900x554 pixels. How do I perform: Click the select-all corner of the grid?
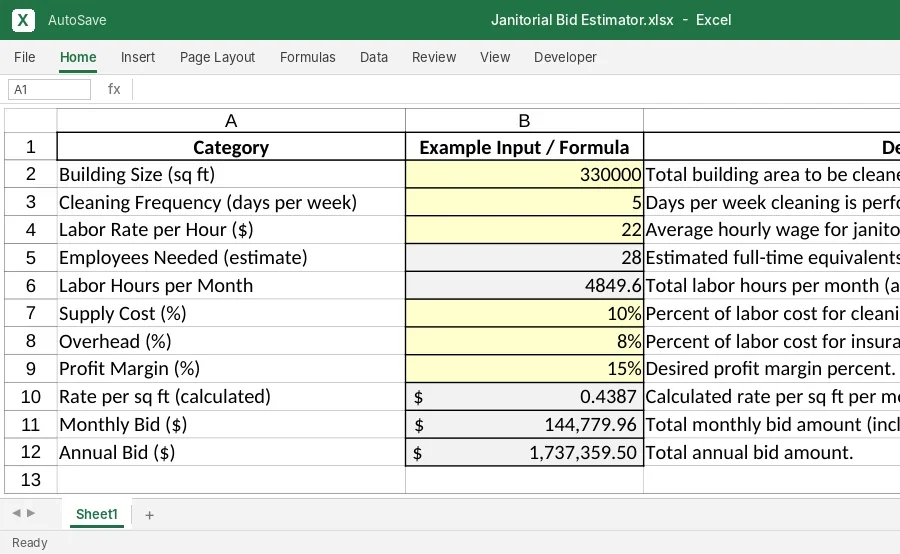pyautogui.click(x=30, y=121)
